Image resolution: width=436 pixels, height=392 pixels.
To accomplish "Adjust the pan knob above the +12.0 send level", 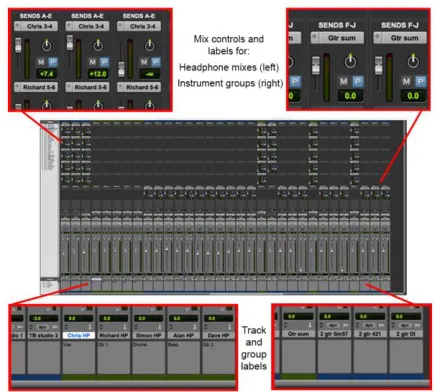I will (x=98, y=45).
